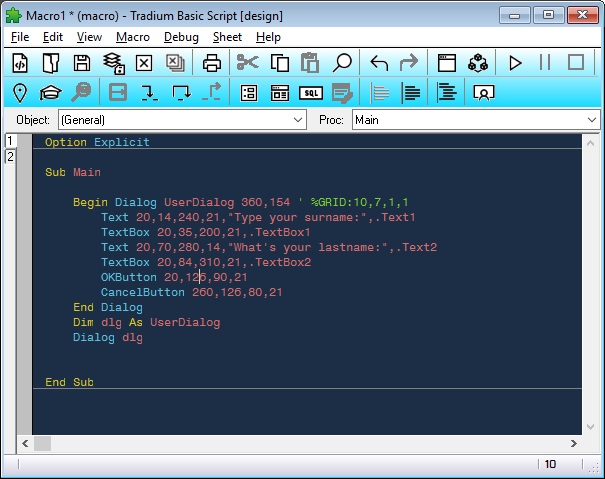Click the Find magnifier icon
605x479 pixels.
tap(342, 63)
